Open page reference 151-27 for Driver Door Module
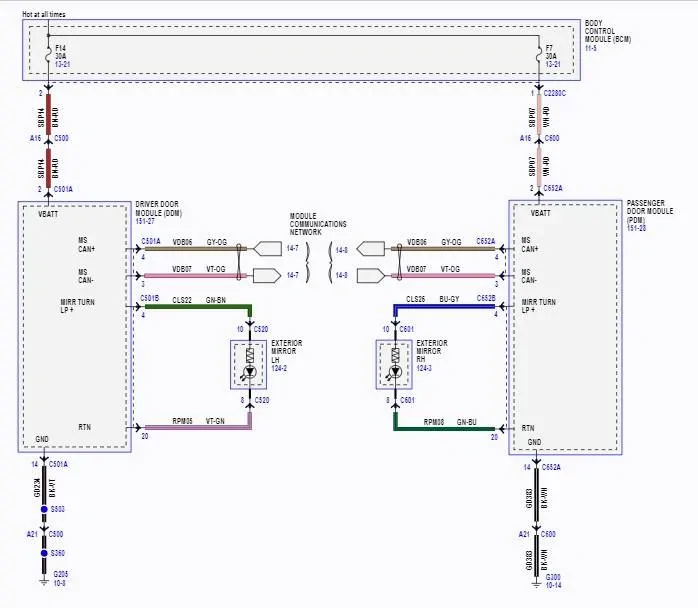The width and height of the screenshot is (698, 608). coord(147,220)
